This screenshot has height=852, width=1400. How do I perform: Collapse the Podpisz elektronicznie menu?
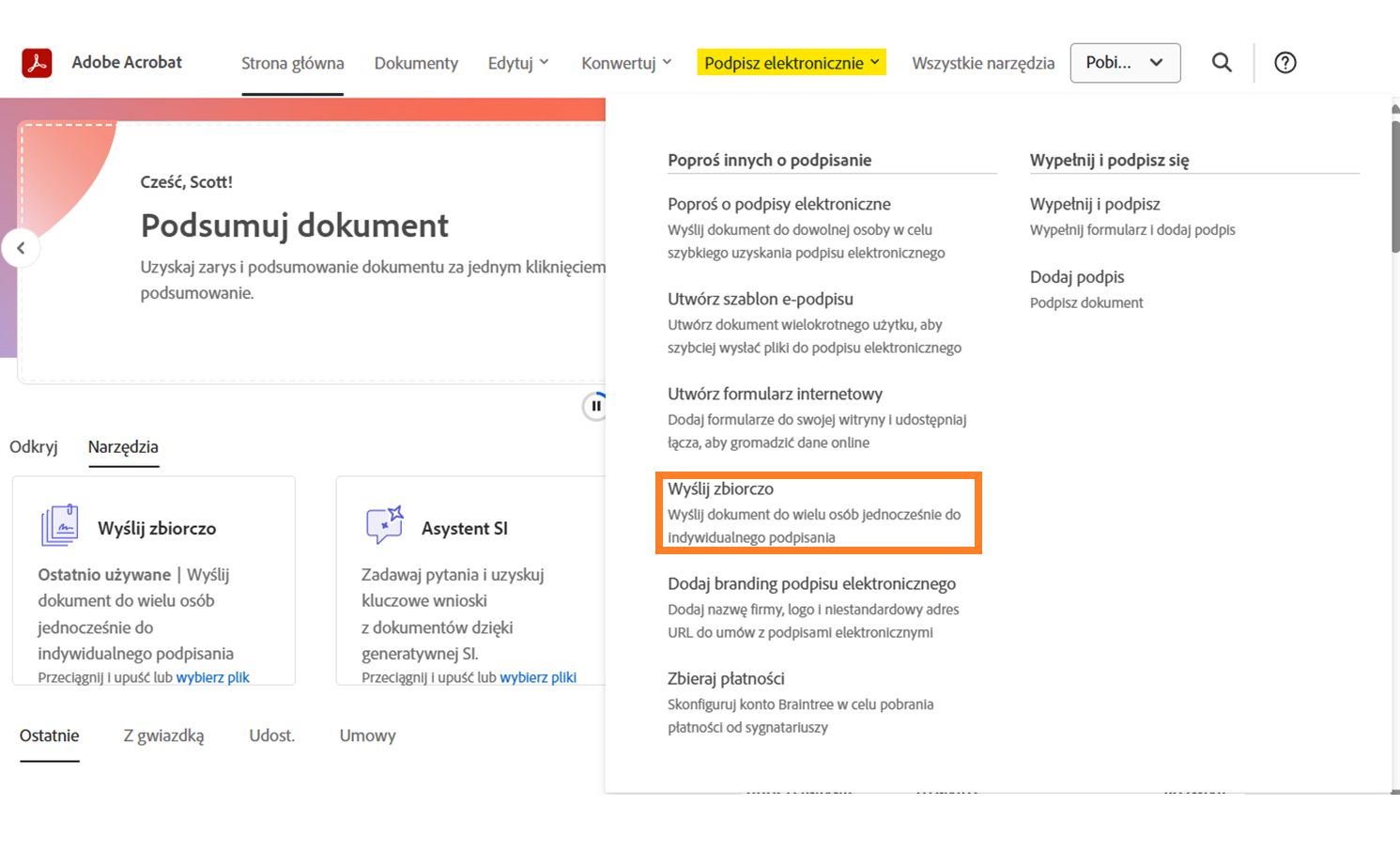(x=792, y=63)
